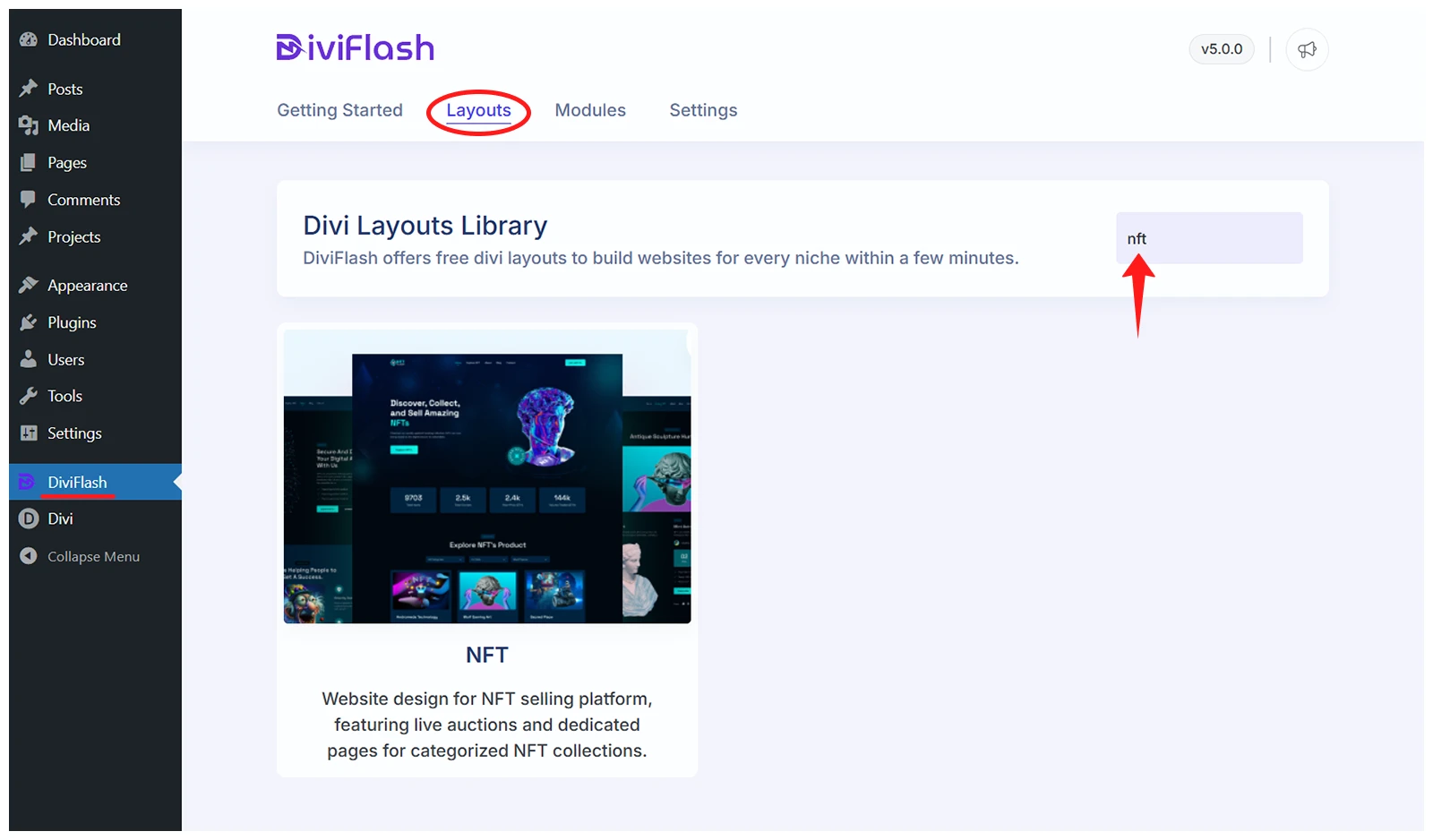Click the Dashboard gauge icon

pos(29,39)
